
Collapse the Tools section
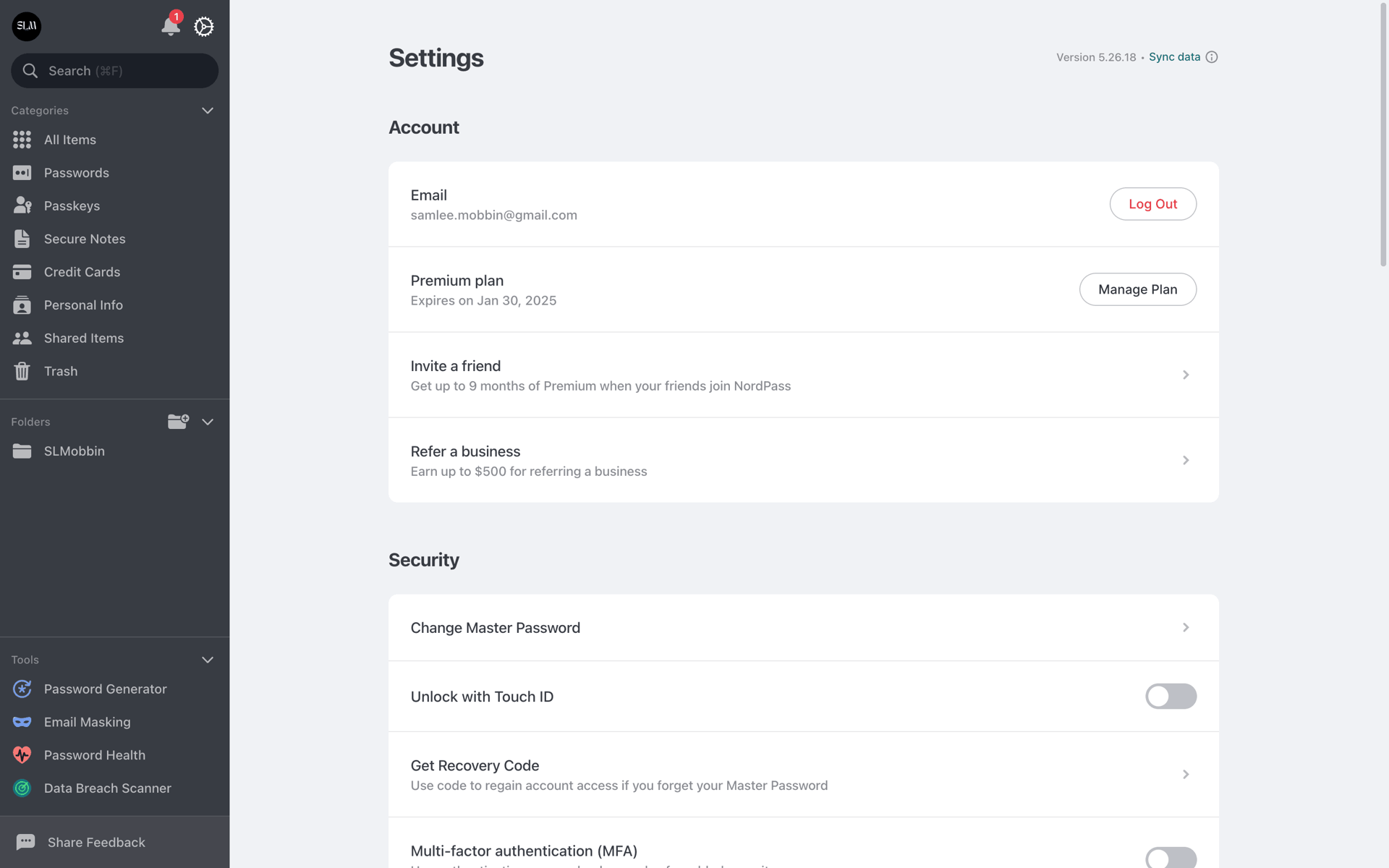(x=208, y=660)
